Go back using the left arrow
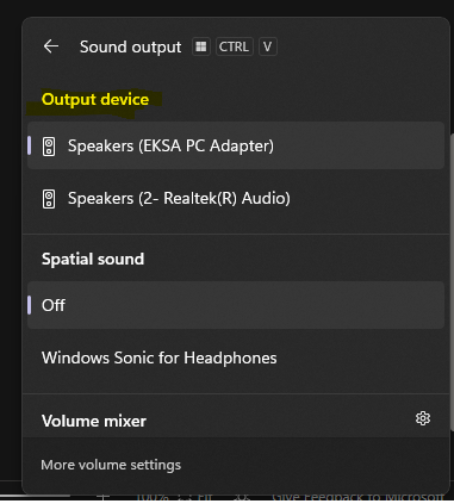This screenshot has height=501, width=454. 51,46
